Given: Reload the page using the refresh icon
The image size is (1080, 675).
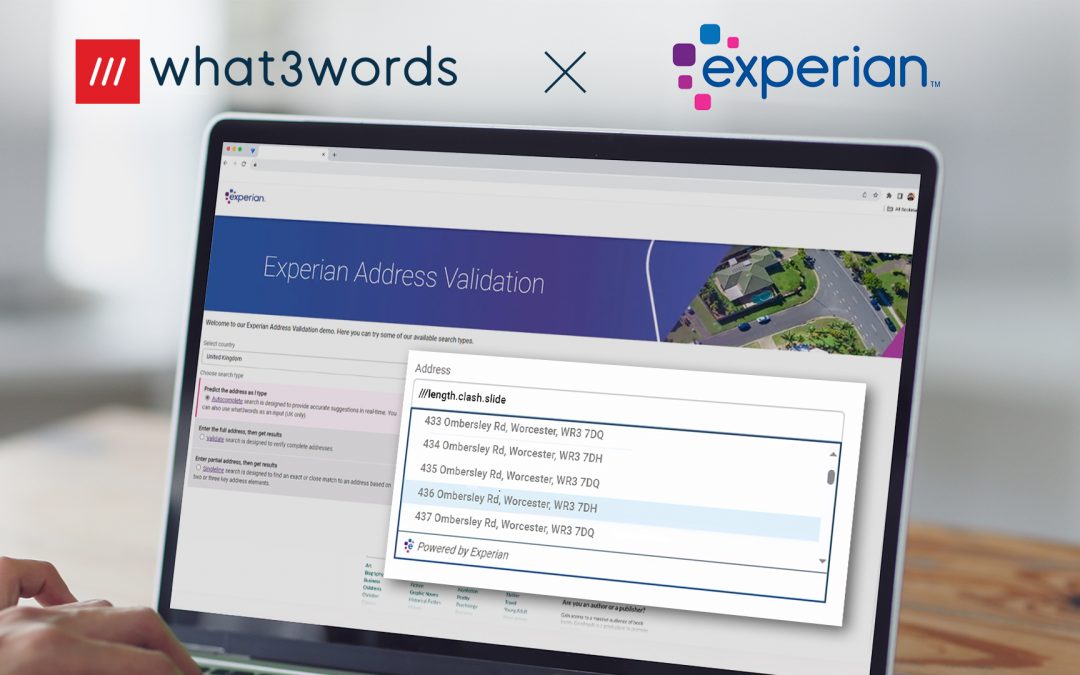Looking at the screenshot, I should (x=244, y=164).
